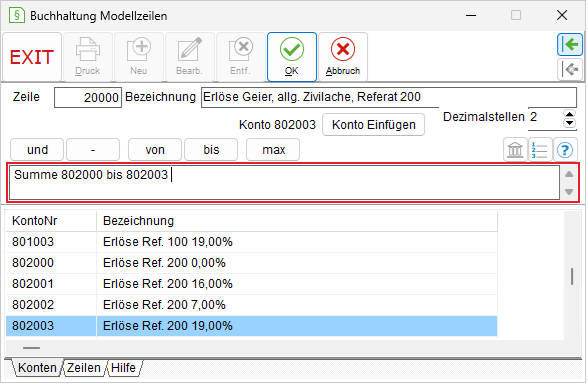Select account row 802002
The height and width of the screenshot is (384, 588).
tap(251, 305)
